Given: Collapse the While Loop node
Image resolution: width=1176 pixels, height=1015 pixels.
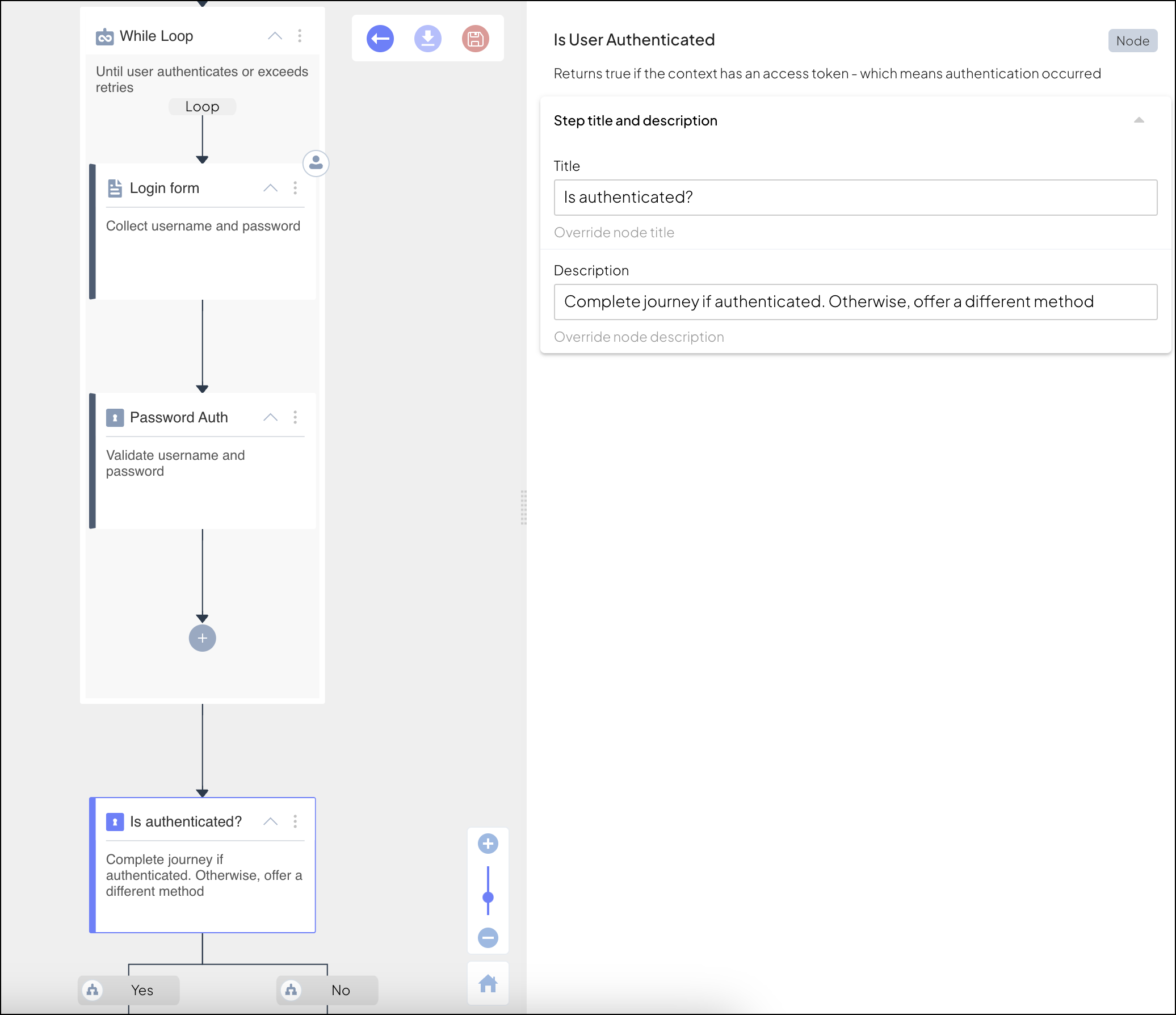Looking at the screenshot, I should [275, 36].
